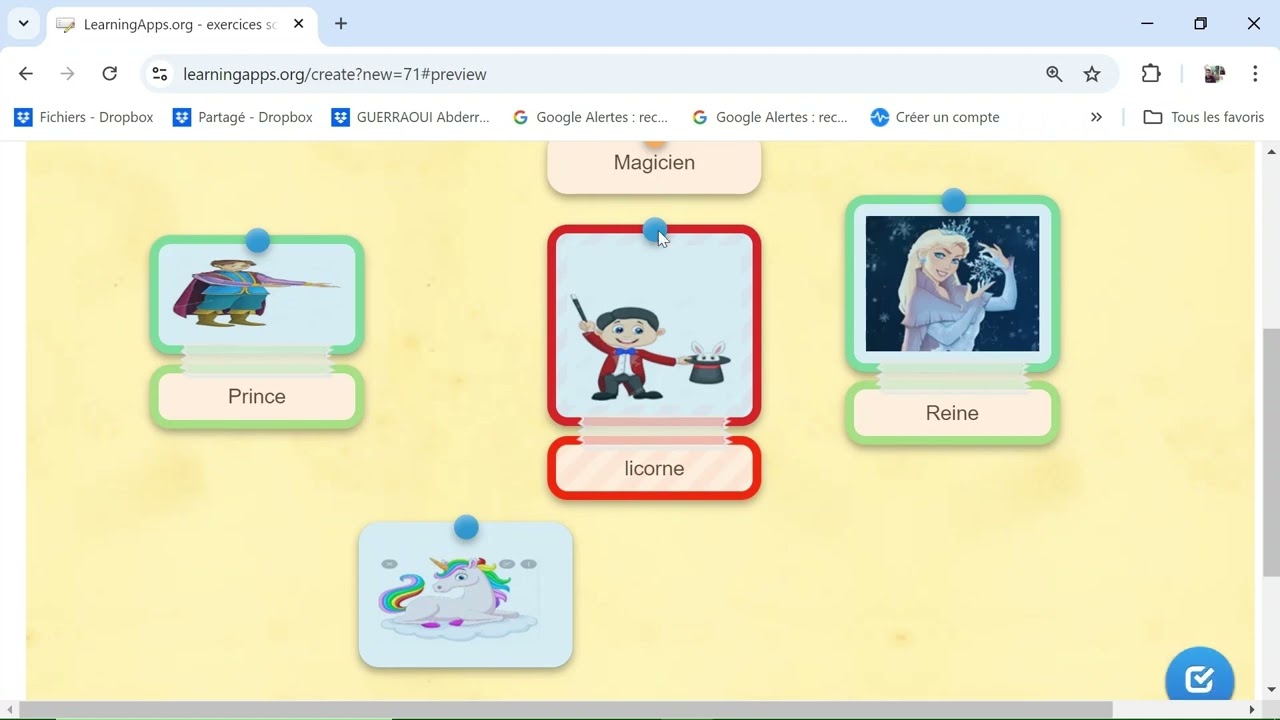
Task: Click the horizontal scrollbar left arrow
Action: coord(10,710)
